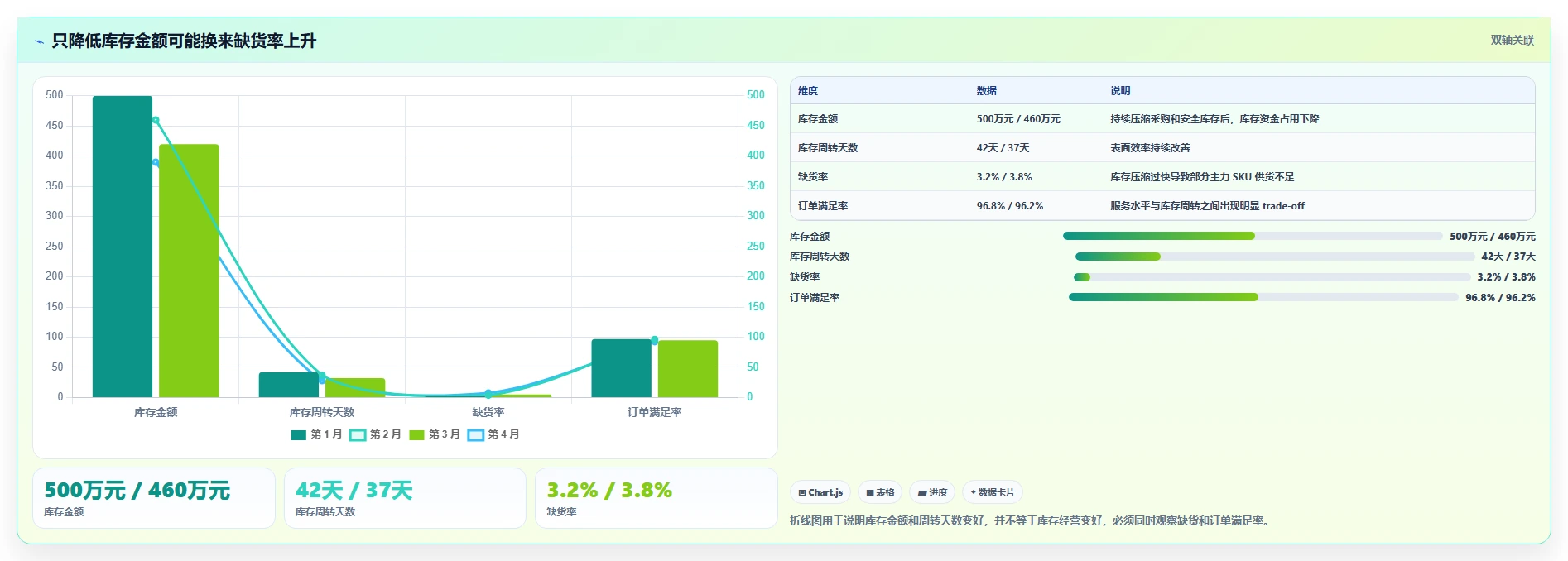The image size is (1568, 561).
Task: Click the 库存周转天数 x-axis label
Action: coord(322,412)
